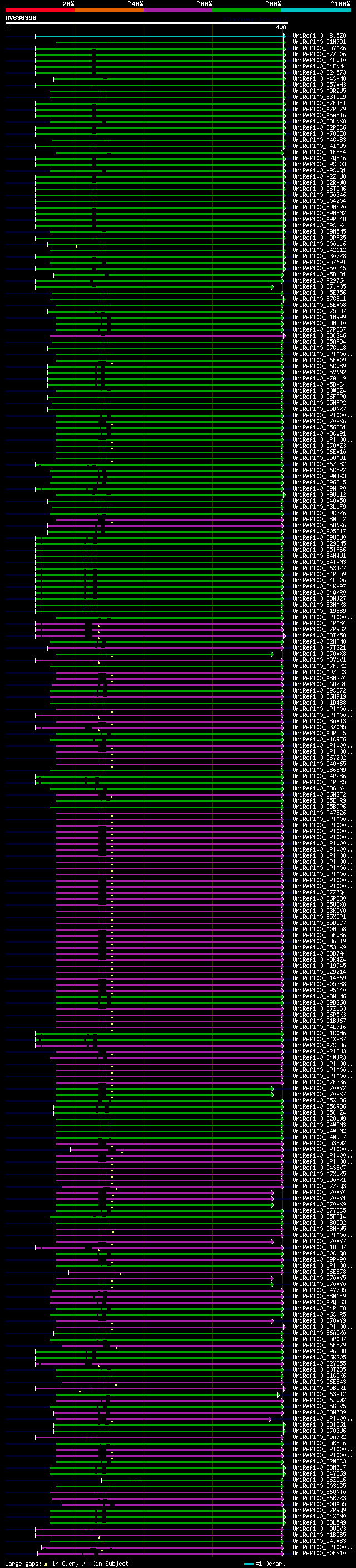Select hit label UniRef100_A3LWF9

click(x=319, y=506)
